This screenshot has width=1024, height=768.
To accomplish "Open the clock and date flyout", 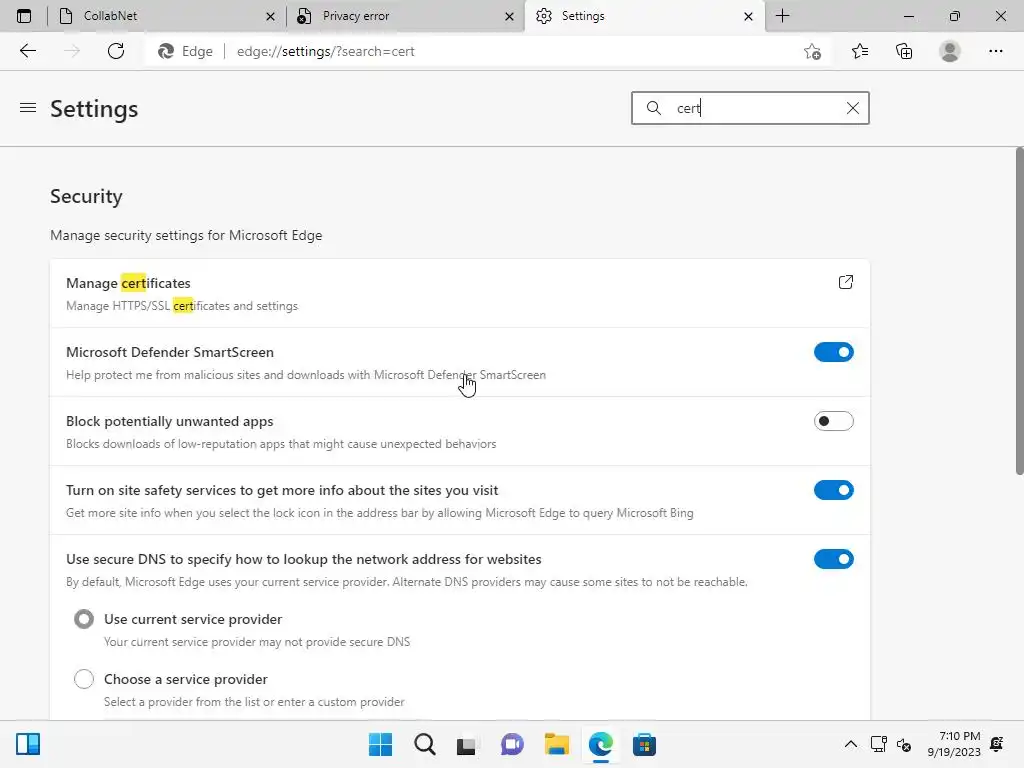I will (953, 744).
